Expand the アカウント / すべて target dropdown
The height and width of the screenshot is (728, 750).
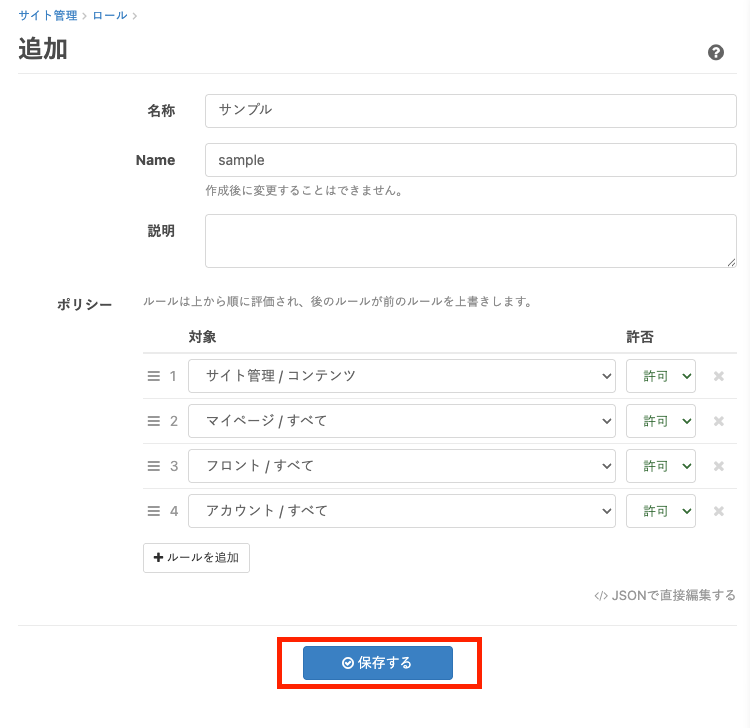click(x=401, y=511)
